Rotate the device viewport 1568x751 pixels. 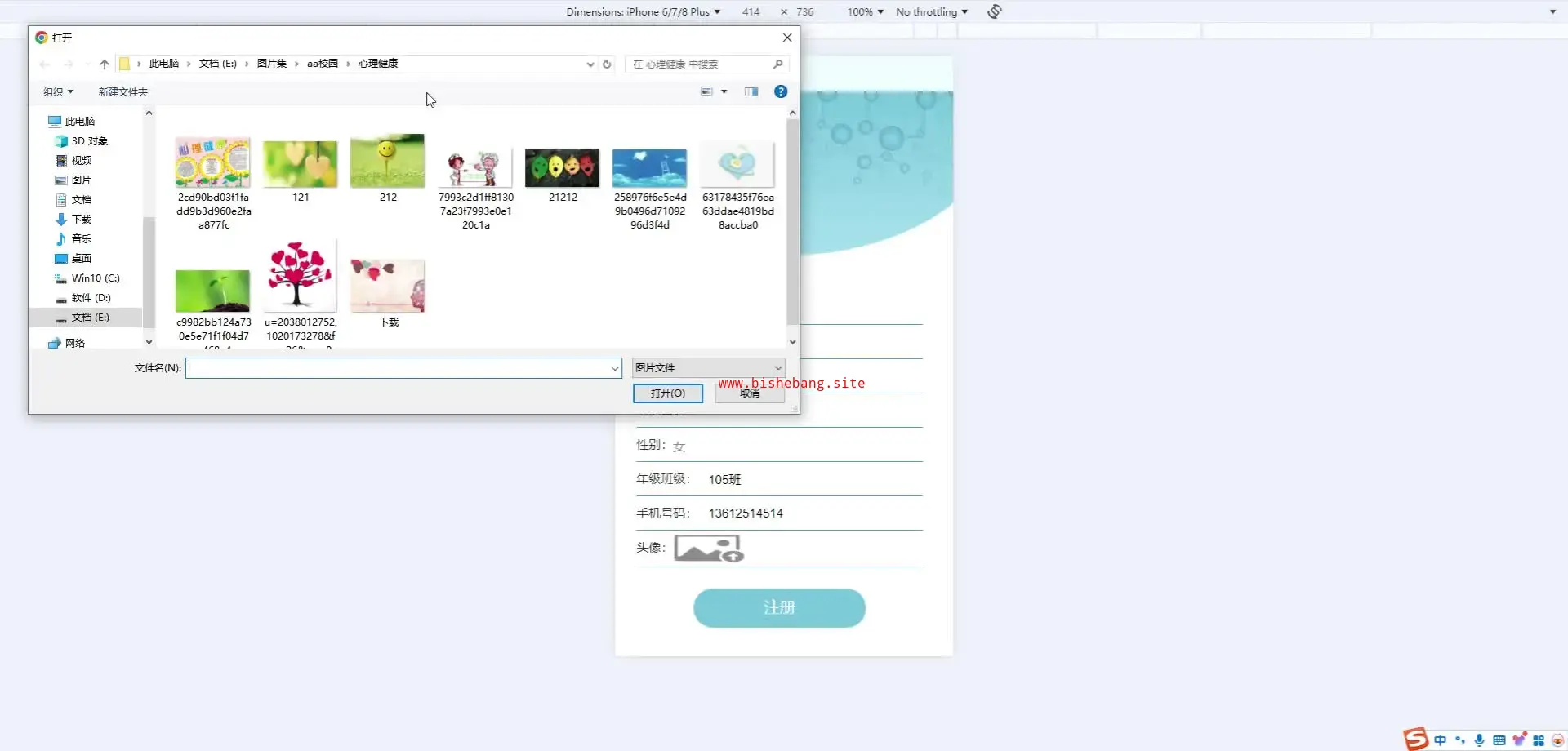(994, 11)
